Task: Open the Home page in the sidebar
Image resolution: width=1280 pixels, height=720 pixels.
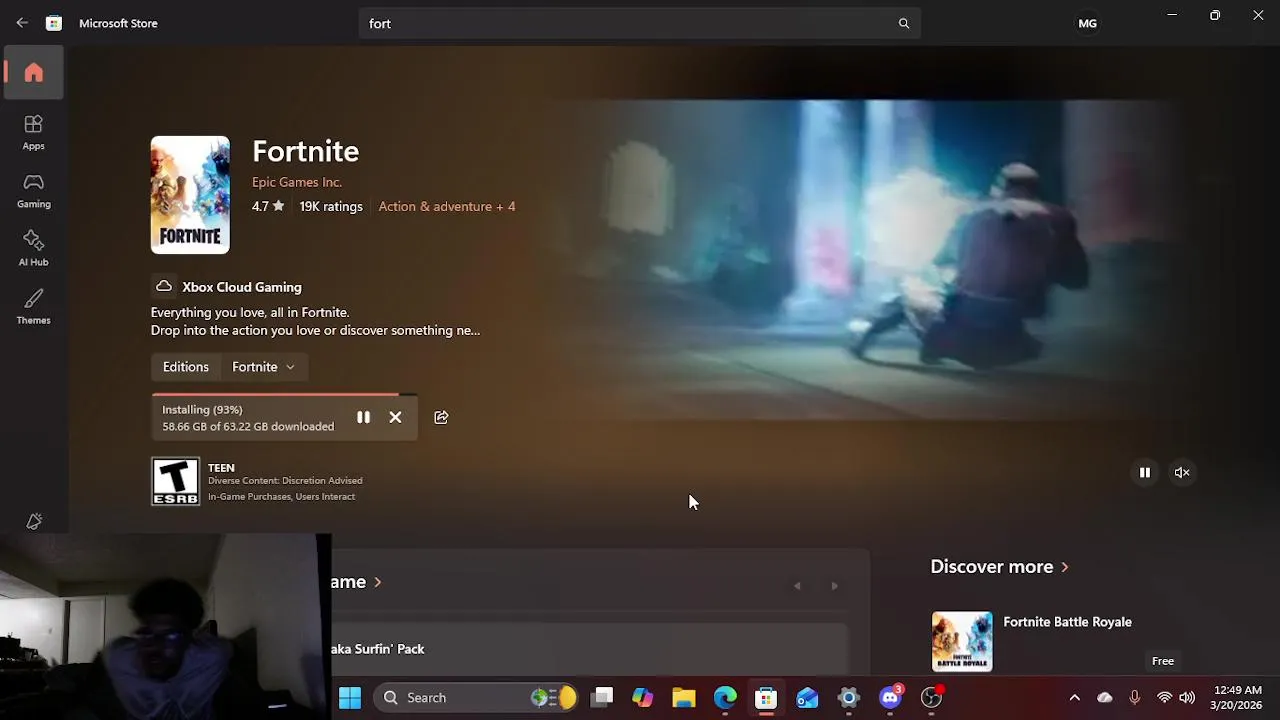Action: tap(34, 72)
